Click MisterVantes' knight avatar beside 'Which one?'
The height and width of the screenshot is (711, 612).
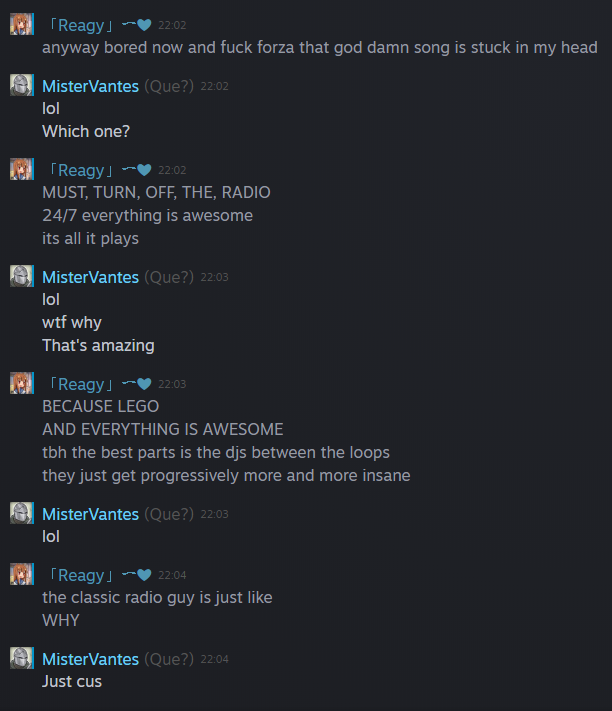(x=22, y=85)
